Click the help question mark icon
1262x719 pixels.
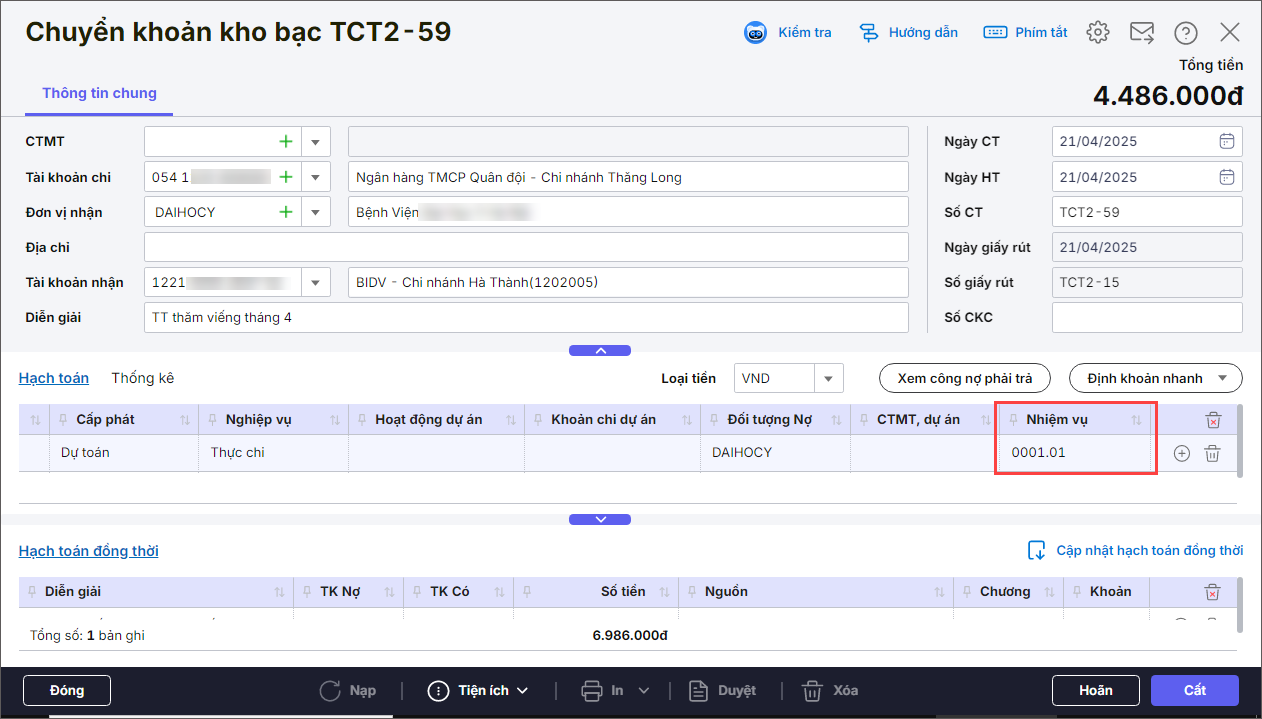[1186, 32]
